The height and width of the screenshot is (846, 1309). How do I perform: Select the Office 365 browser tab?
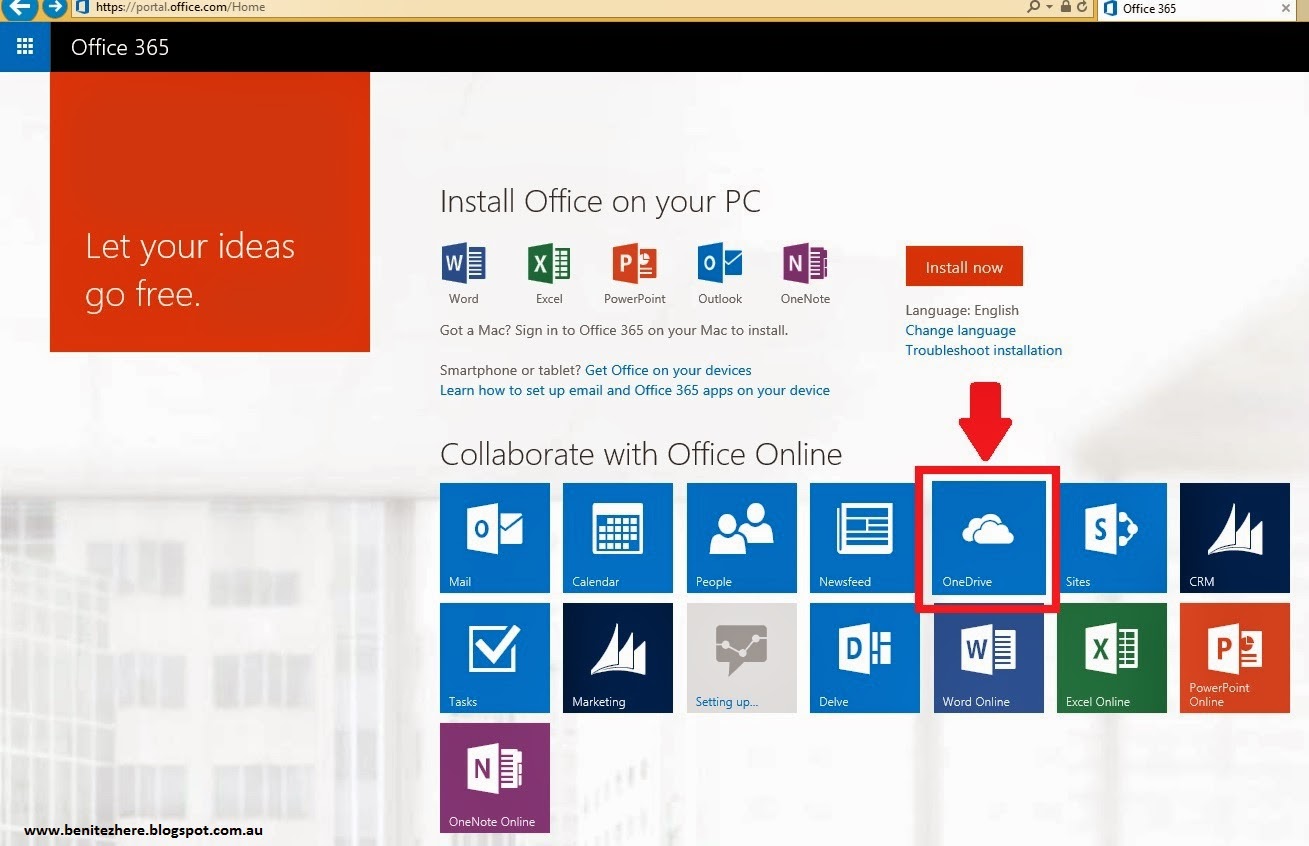1196,8
